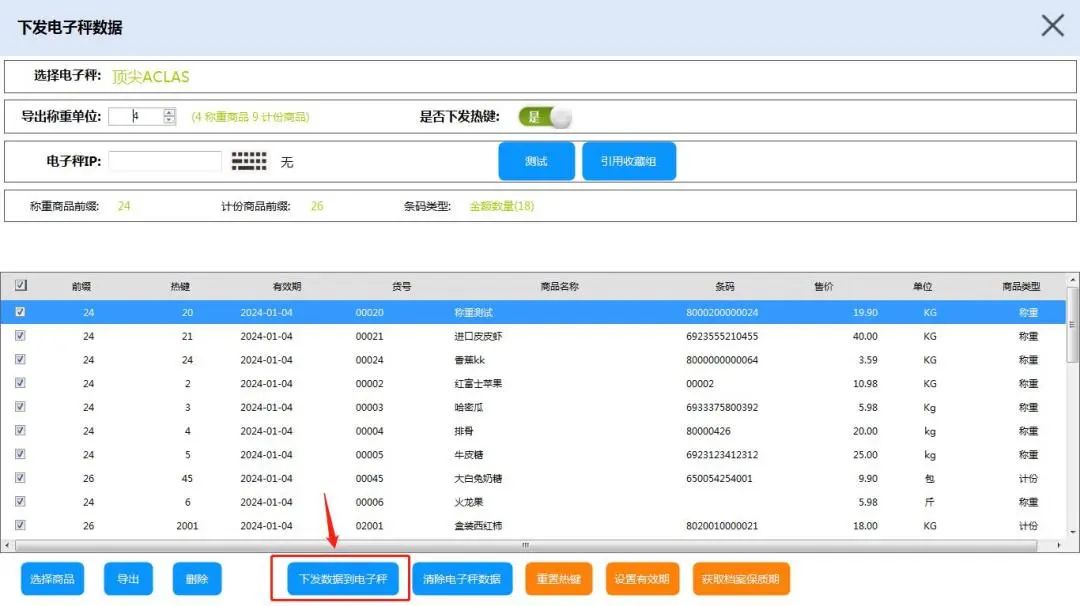Increase the 导出称重单位 value with up arrow
Screen dimensions: 1080x606
coord(169,112)
